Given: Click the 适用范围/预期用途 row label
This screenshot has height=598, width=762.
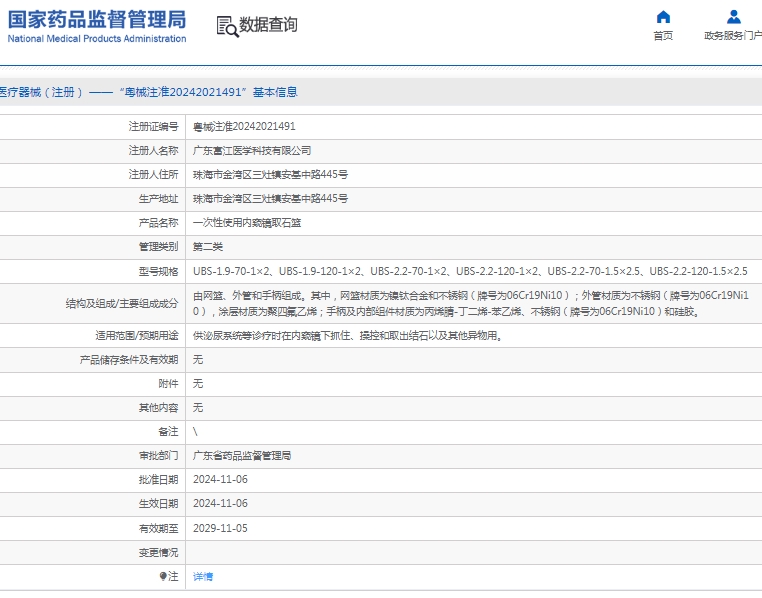Looking at the screenshot, I should tap(137, 335).
